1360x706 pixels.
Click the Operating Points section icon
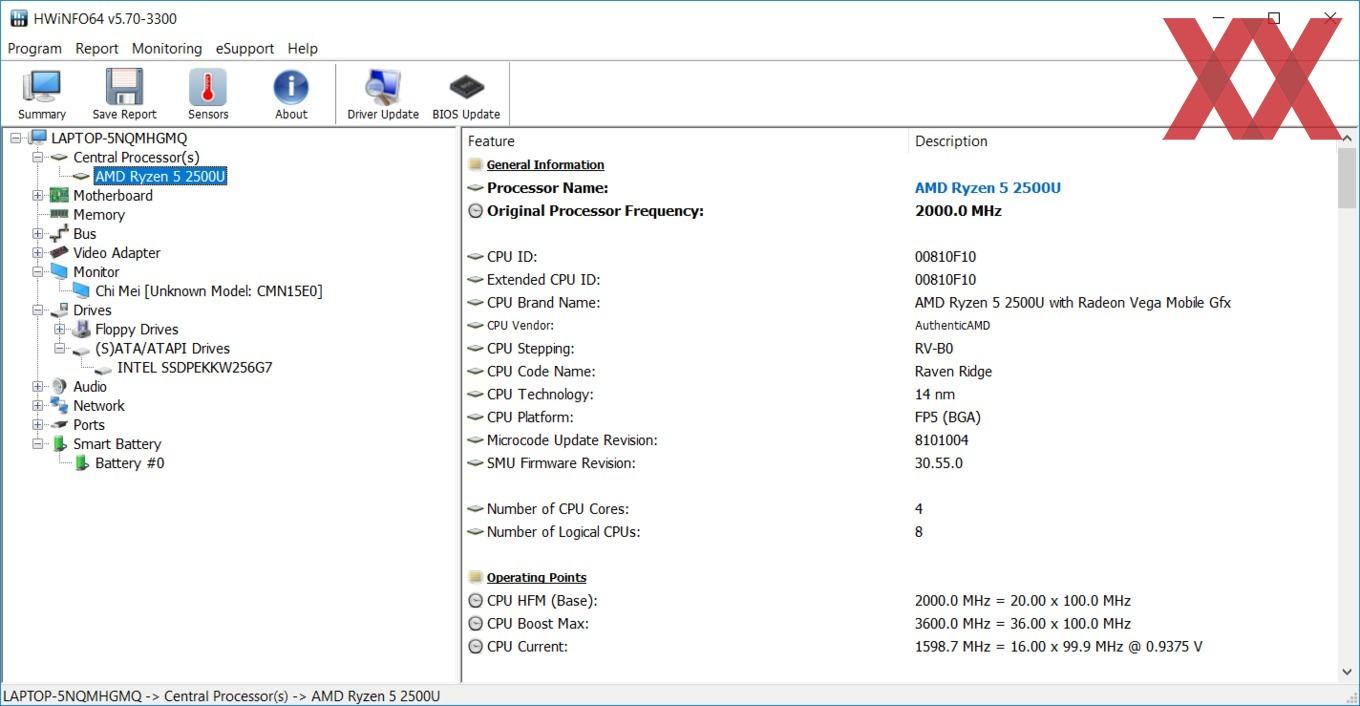tap(475, 577)
